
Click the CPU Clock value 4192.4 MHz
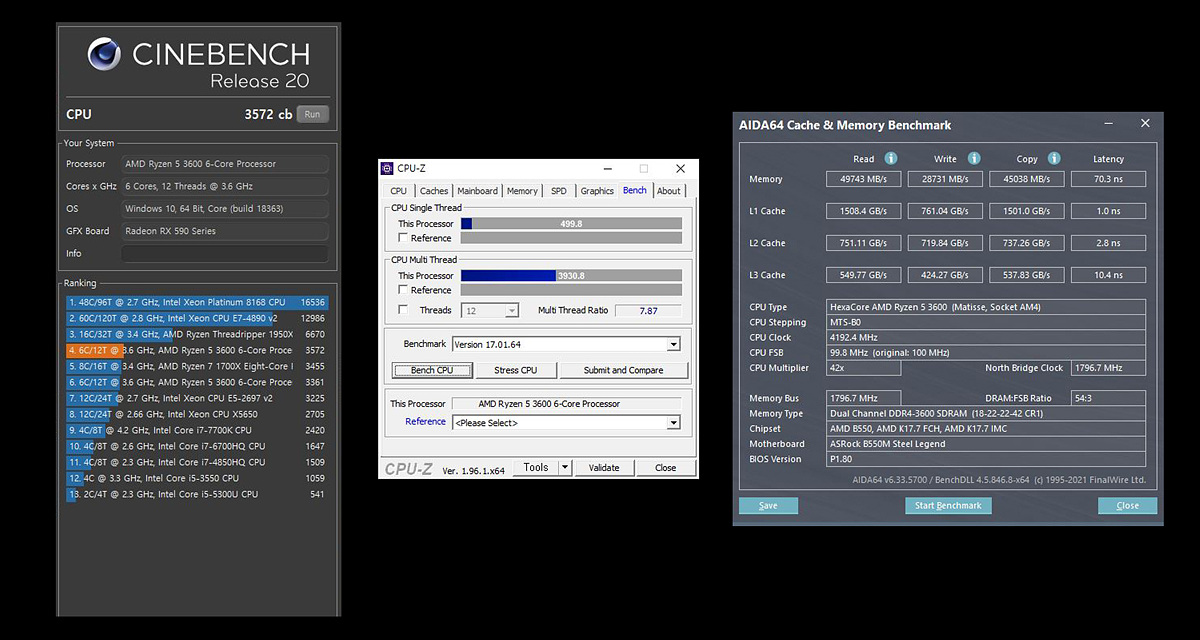tap(986, 338)
